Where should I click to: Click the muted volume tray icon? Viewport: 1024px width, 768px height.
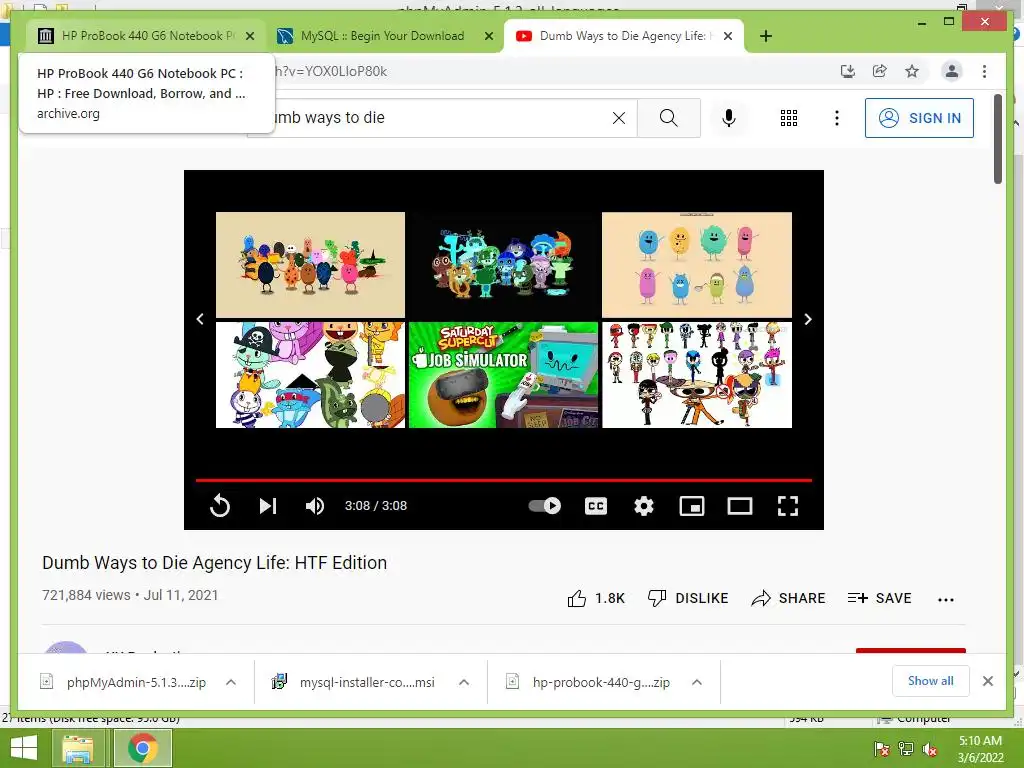(930, 749)
